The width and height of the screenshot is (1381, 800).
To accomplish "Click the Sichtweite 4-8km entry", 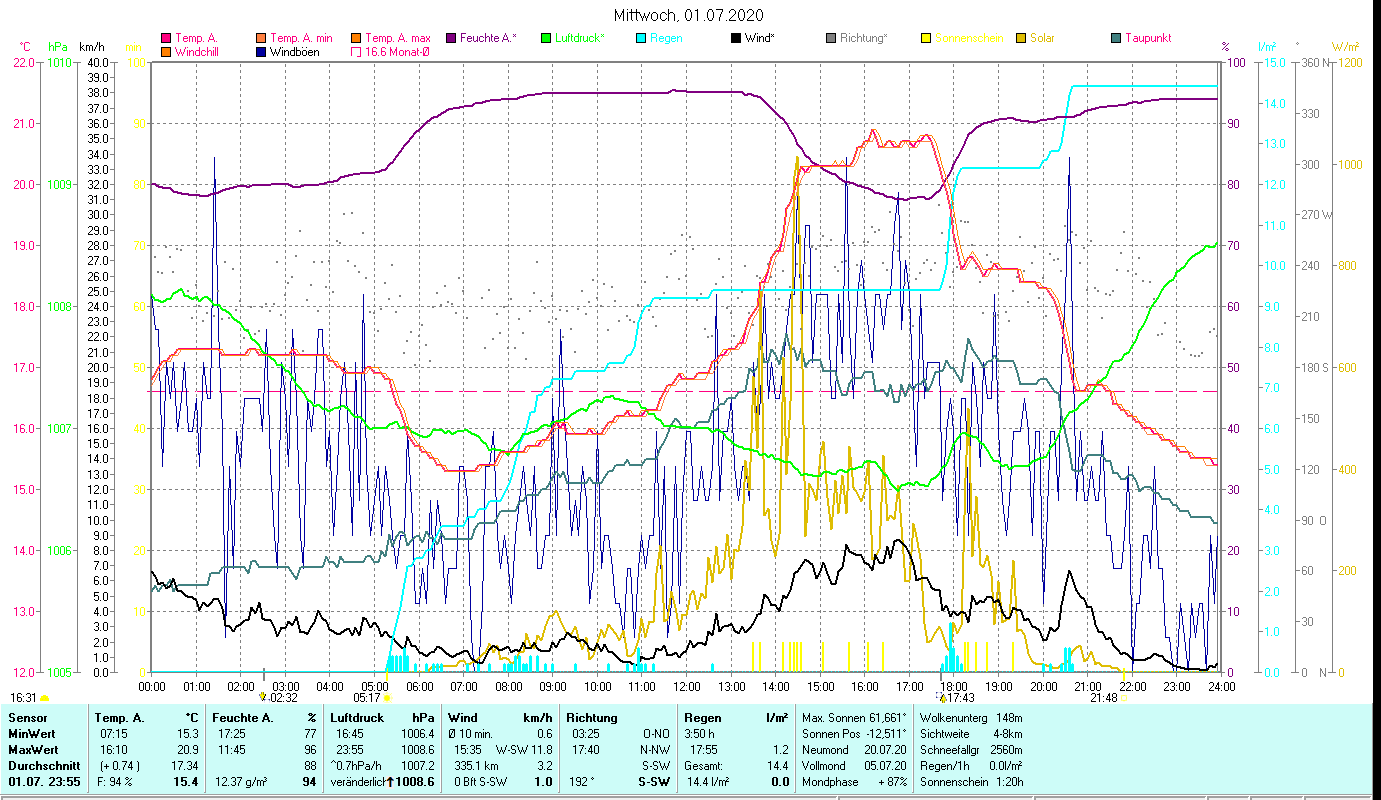I will (971, 734).
